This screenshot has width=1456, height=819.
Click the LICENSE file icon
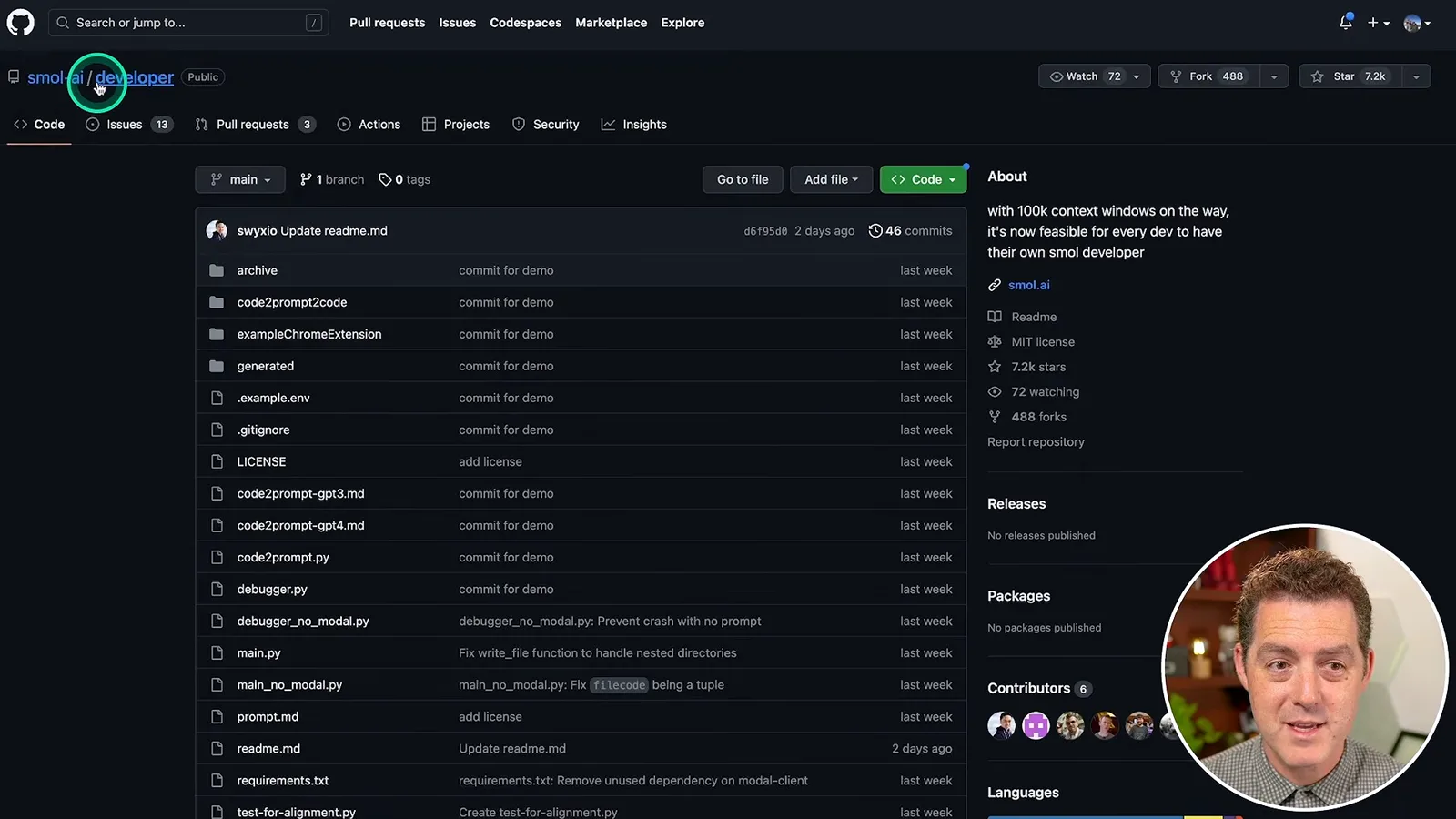pyautogui.click(x=217, y=461)
